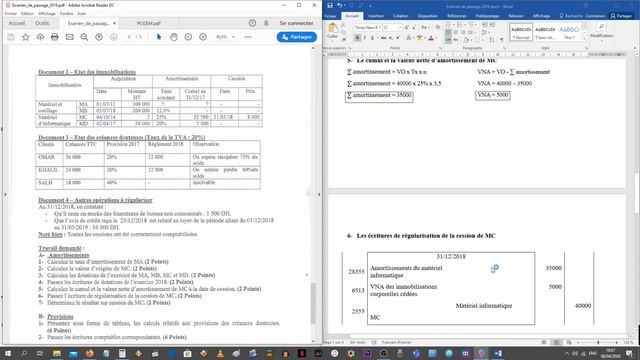640x360 pixels.
Task: Toggle superscript in Word ribbon
Action: (398, 38)
